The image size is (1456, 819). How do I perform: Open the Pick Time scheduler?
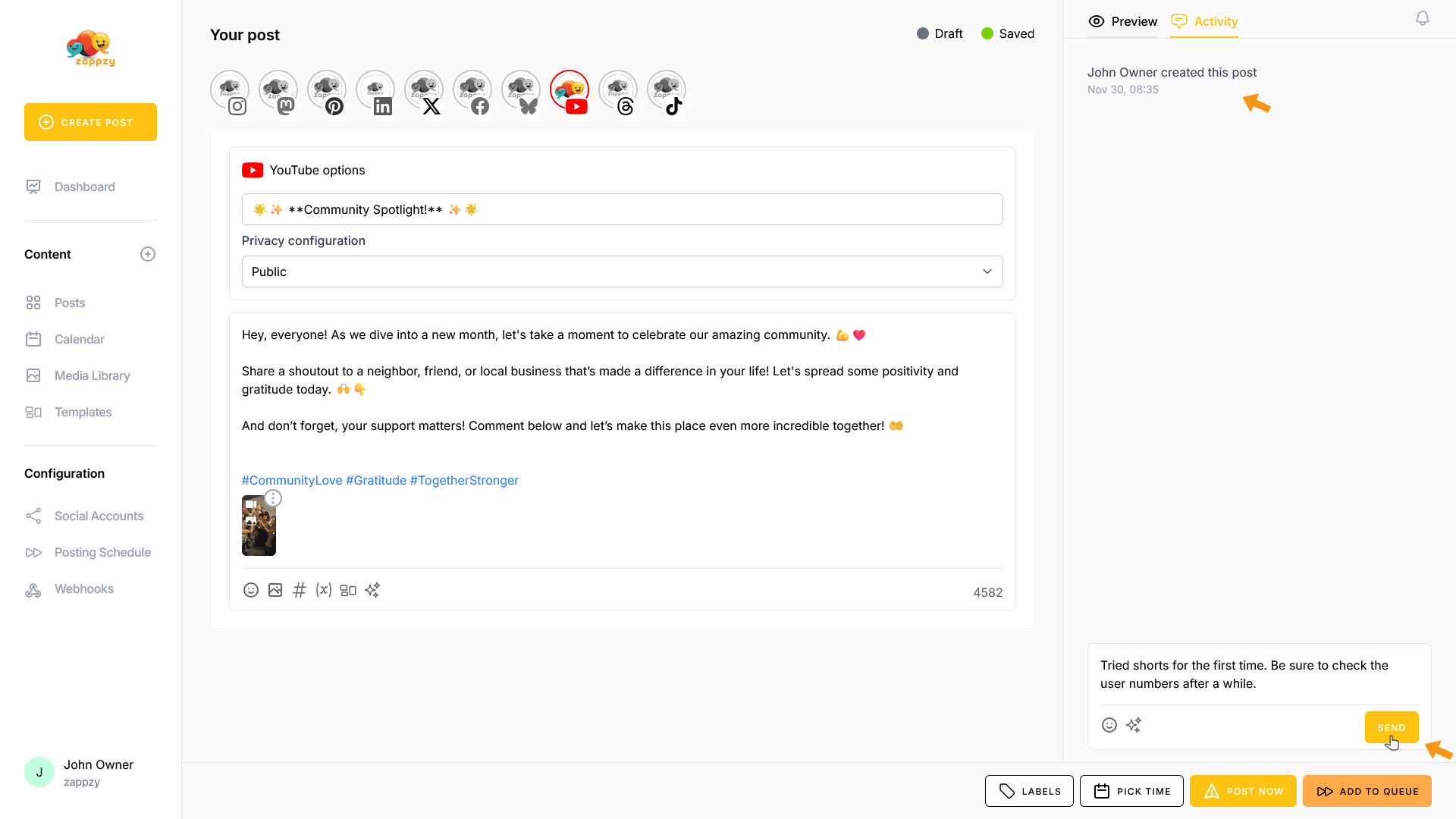point(1131,791)
